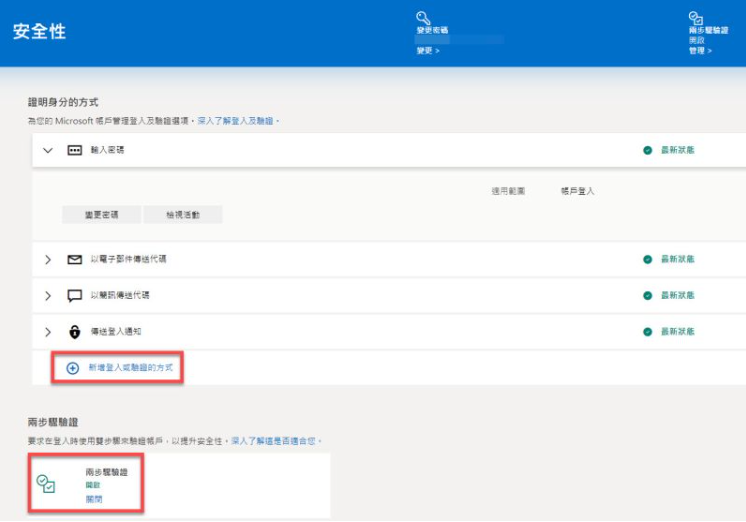Expand the 以簡訊傳送代碼 row

point(47,296)
